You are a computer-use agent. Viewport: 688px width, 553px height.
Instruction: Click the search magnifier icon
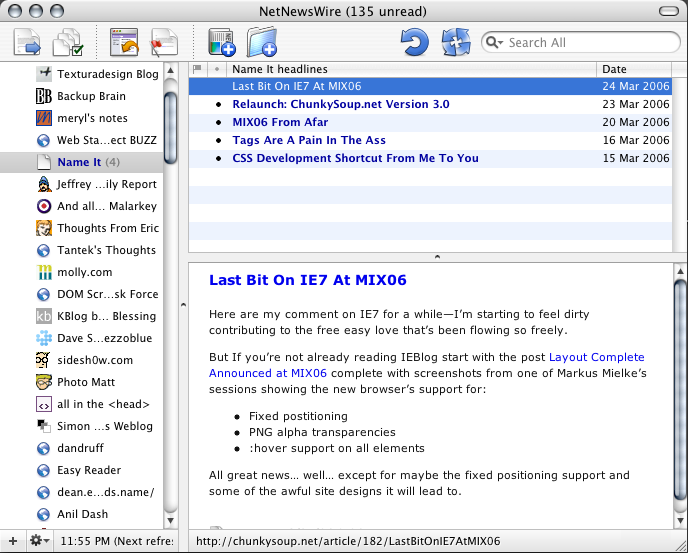[492, 43]
